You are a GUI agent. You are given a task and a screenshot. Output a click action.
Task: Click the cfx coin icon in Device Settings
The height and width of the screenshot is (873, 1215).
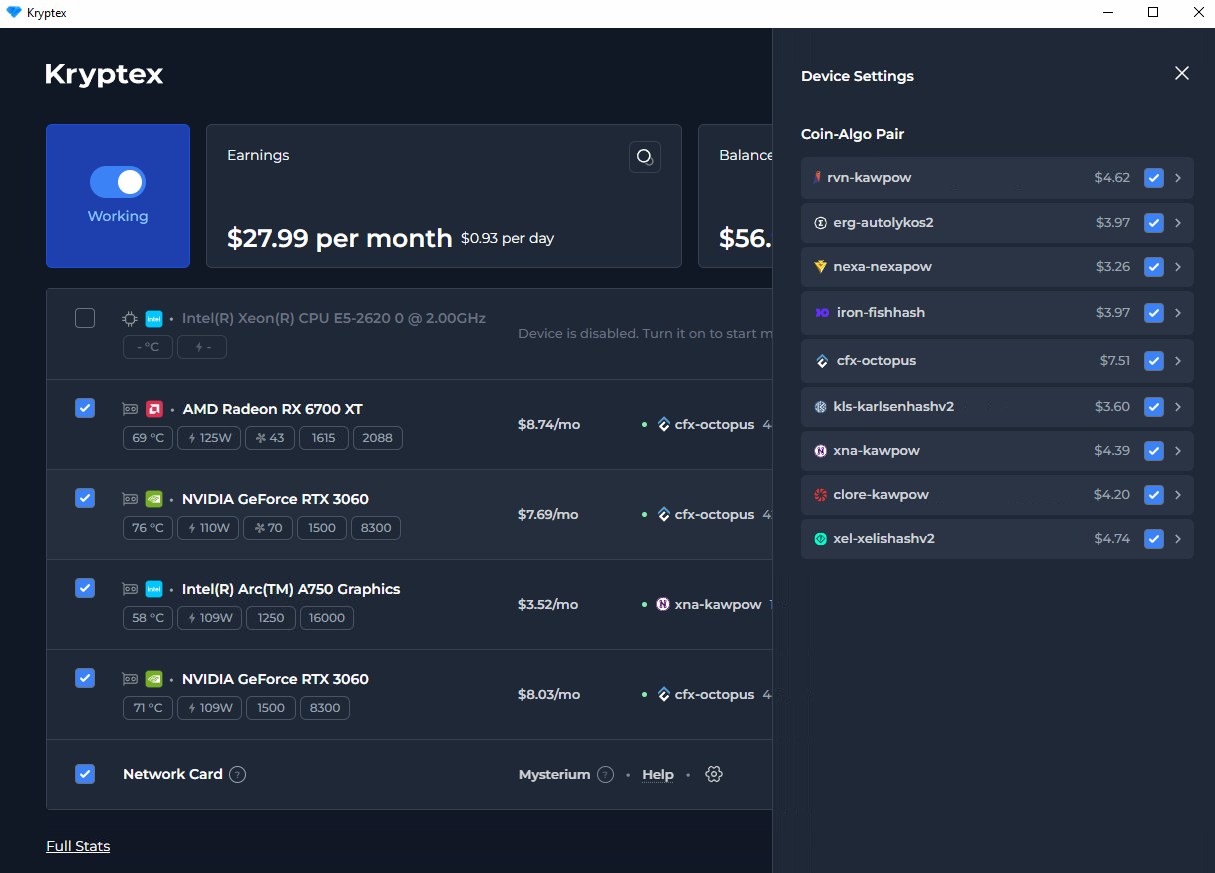[822, 361]
